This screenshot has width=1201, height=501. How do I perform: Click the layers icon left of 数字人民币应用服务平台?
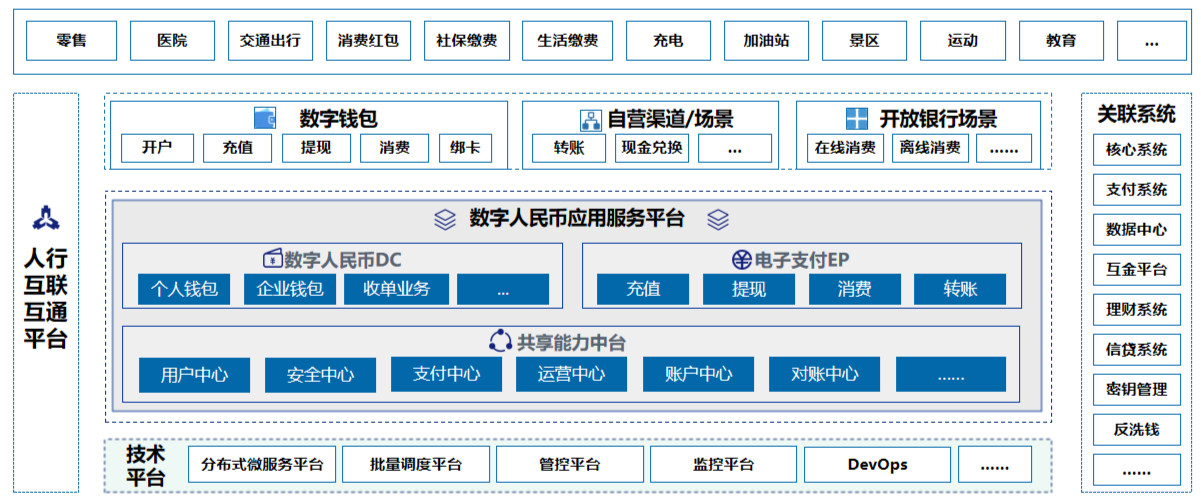tap(445, 219)
